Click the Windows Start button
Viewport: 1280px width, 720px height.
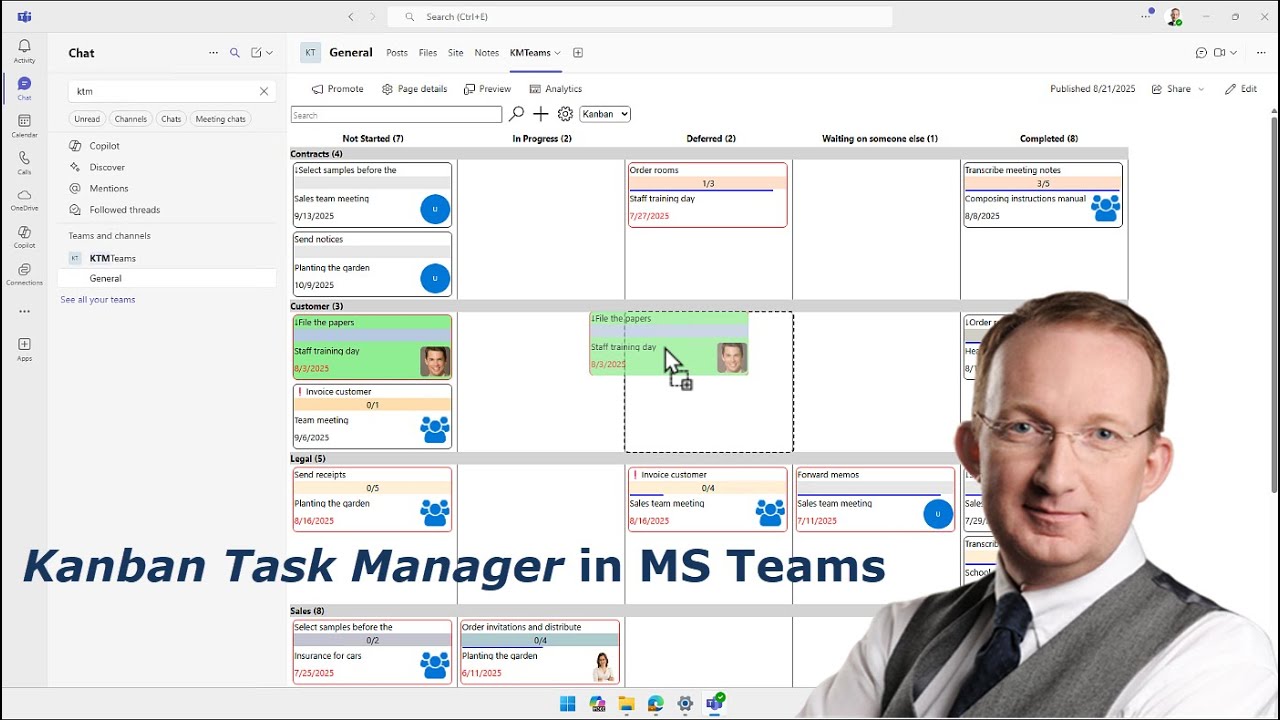(x=567, y=704)
